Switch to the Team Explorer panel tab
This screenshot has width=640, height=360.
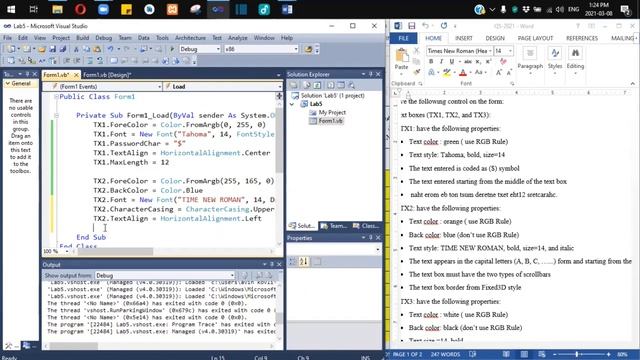coord(334,226)
